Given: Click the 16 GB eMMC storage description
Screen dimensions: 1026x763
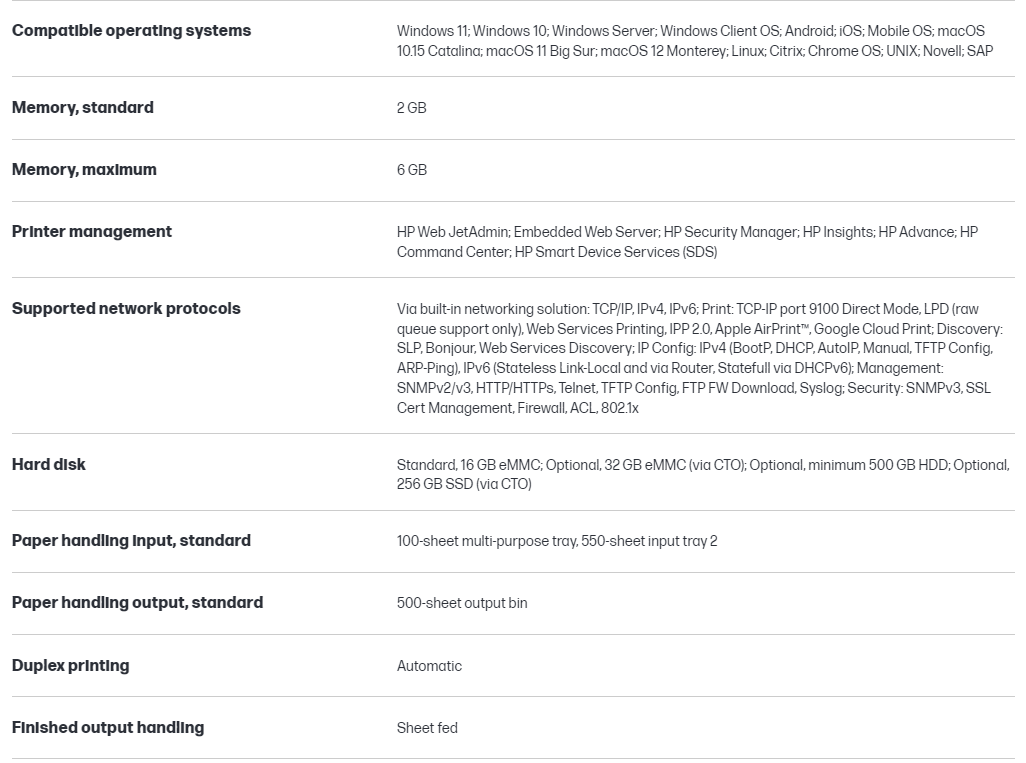Looking at the screenshot, I should tap(702, 475).
